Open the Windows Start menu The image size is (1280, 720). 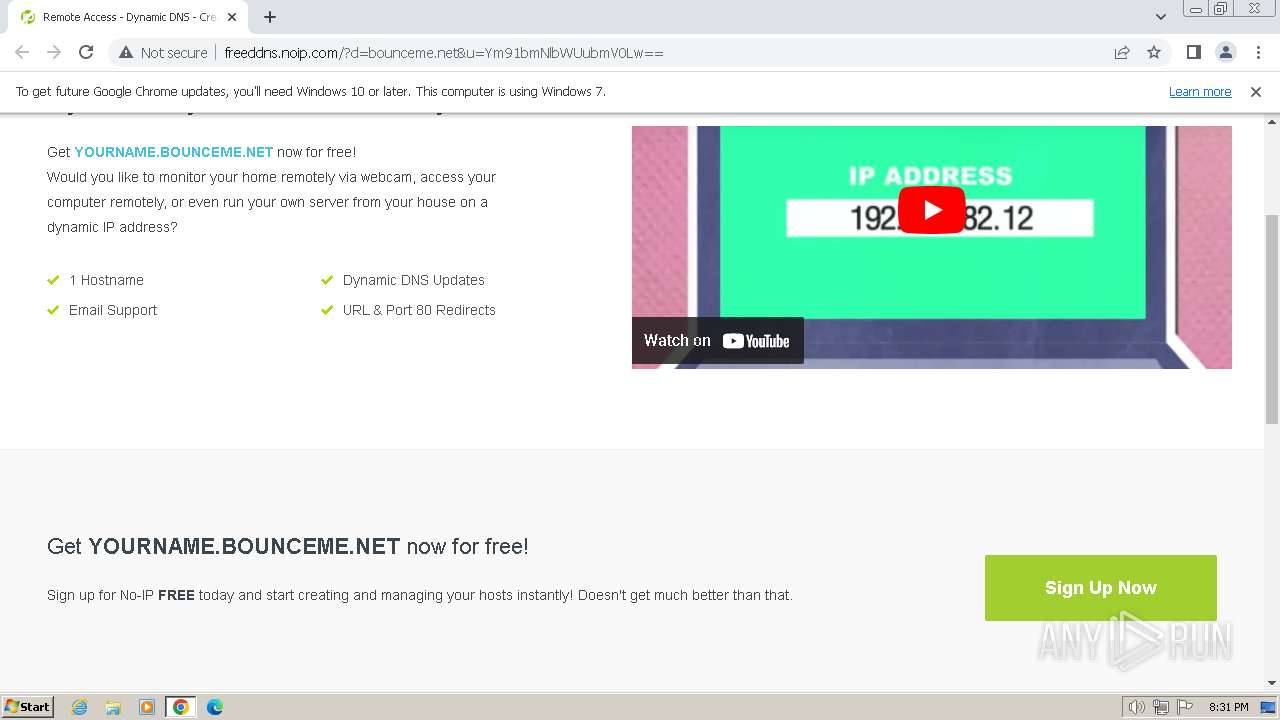[28, 706]
